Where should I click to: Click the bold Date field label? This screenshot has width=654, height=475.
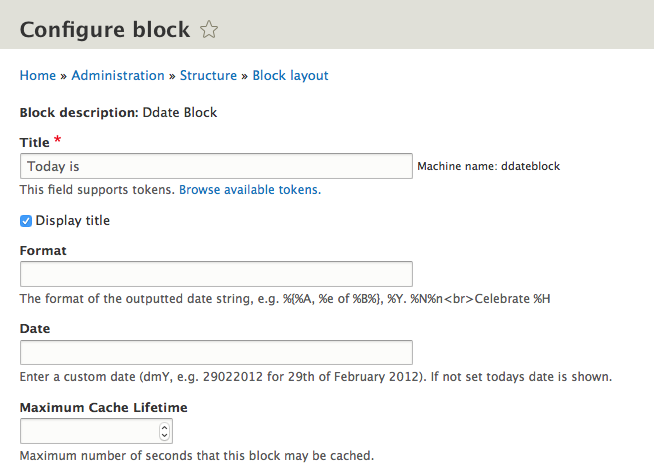point(35,329)
